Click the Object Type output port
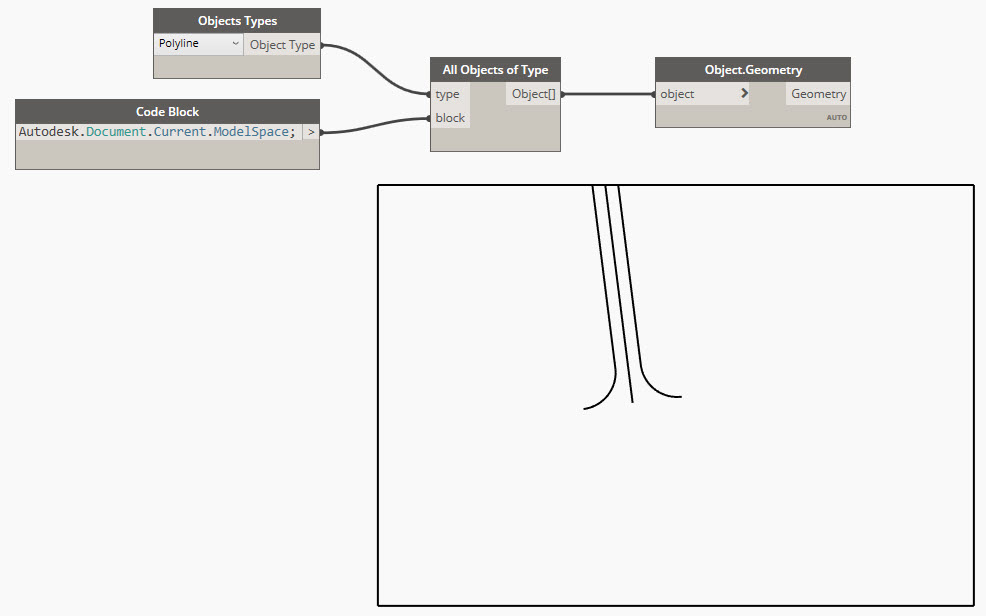 [x=282, y=45]
